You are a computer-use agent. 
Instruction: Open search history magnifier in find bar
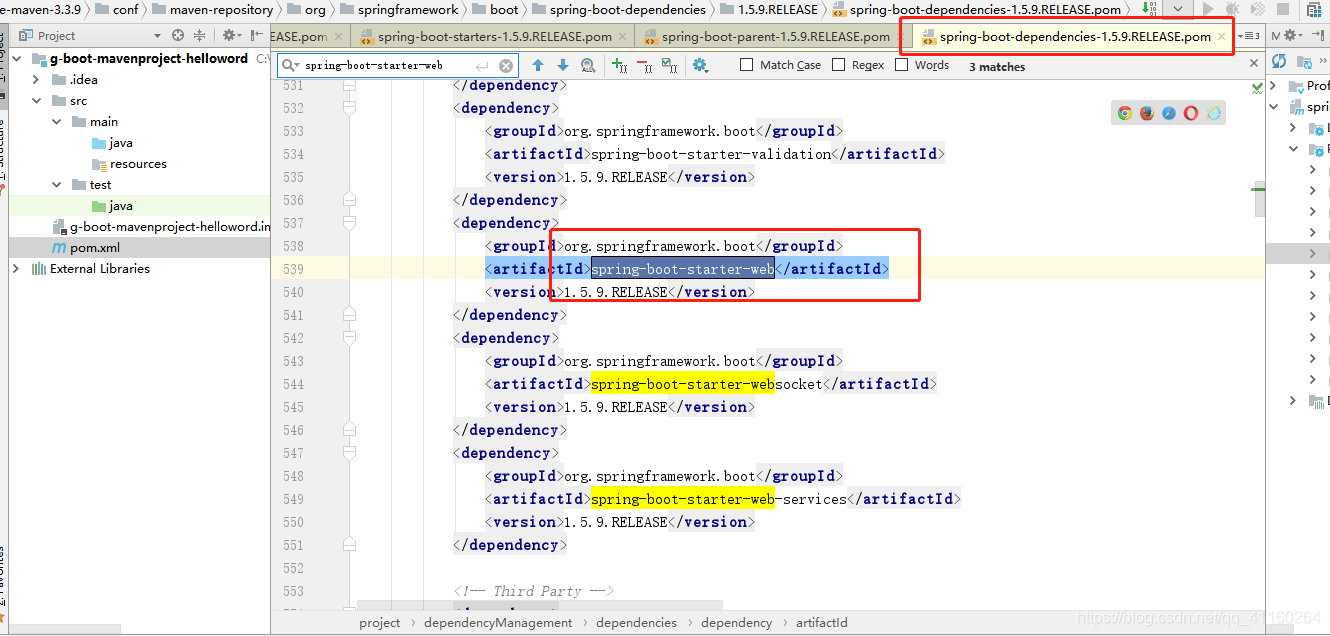tap(290, 66)
